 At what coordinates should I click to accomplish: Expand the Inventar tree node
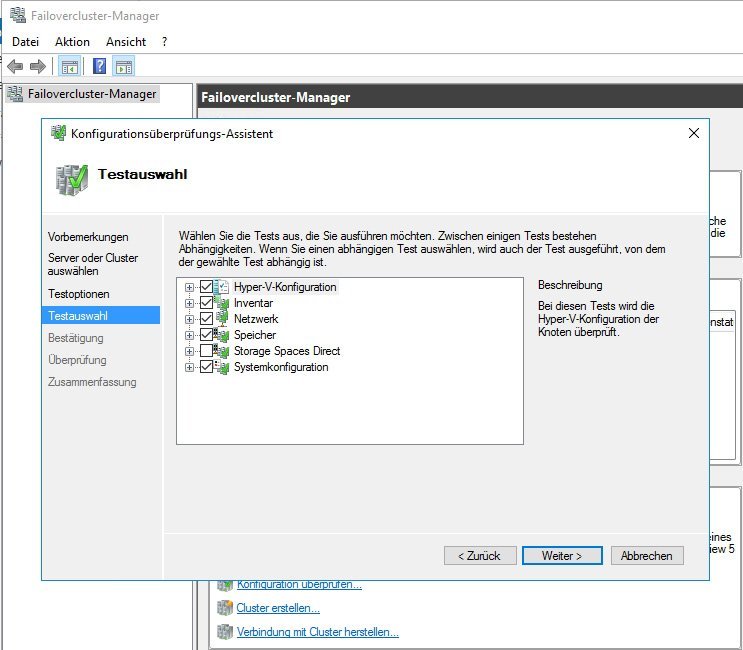pos(189,303)
